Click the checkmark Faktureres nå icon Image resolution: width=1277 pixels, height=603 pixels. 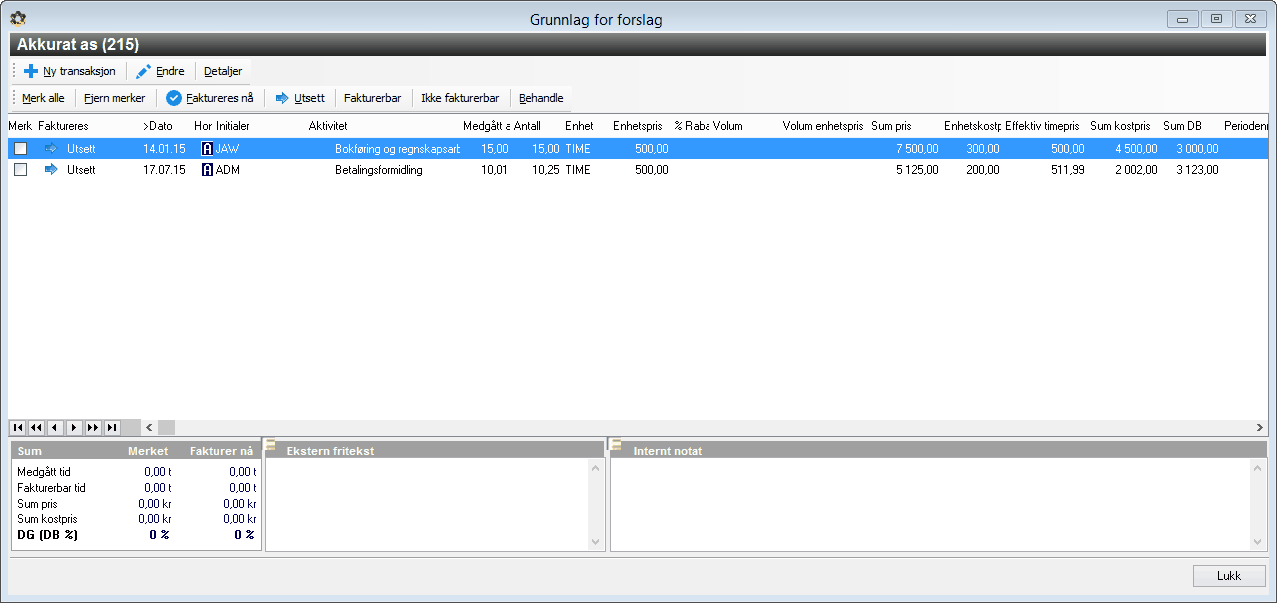point(173,98)
